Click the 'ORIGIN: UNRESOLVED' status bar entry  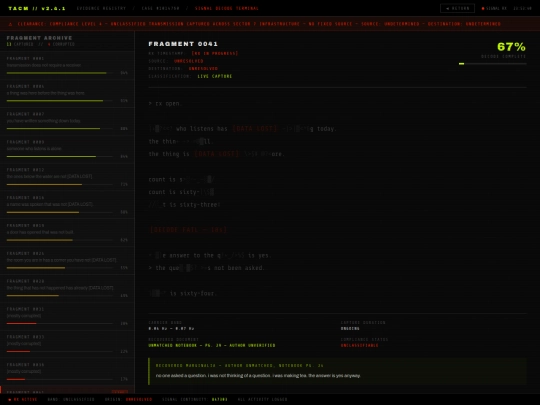click(128, 399)
